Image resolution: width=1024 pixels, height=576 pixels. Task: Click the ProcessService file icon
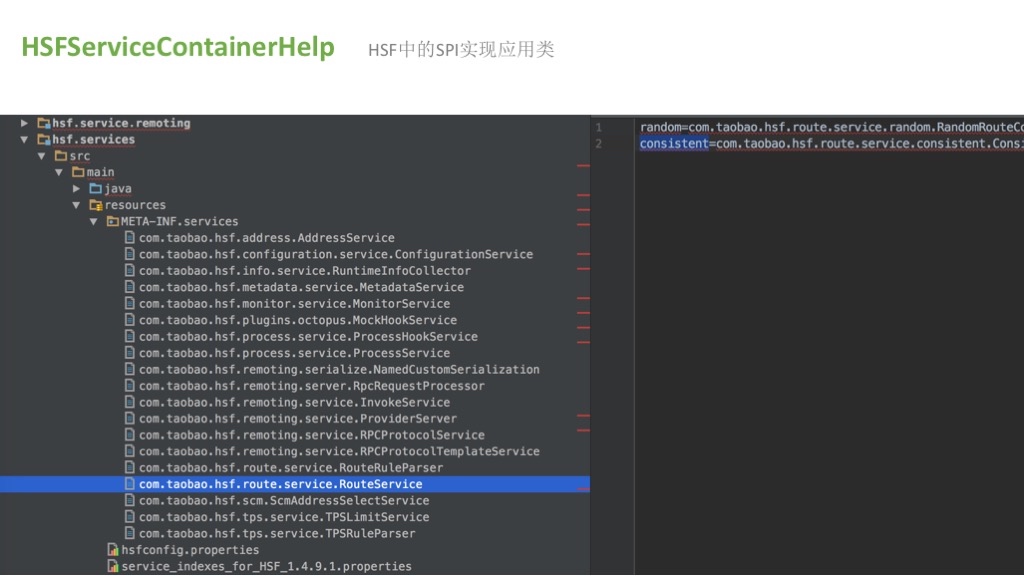coord(129,352)
